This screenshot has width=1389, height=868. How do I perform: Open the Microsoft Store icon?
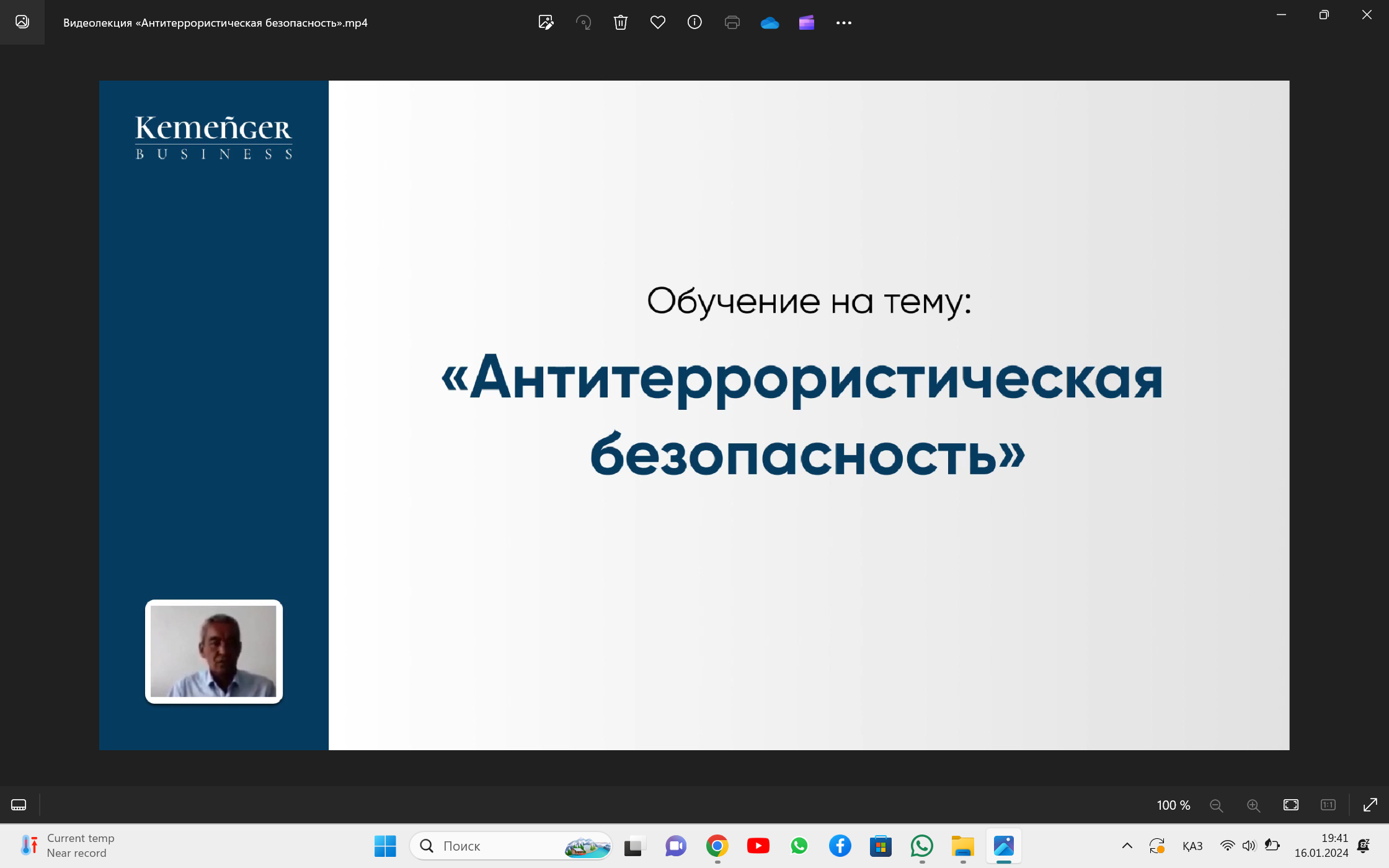881,846
